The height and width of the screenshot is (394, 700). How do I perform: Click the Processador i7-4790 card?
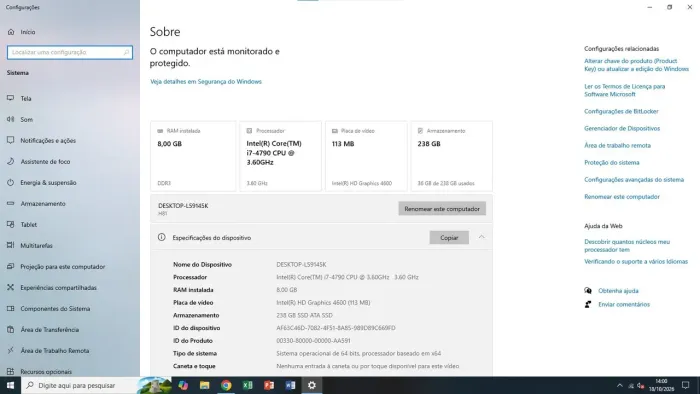(280, 156)
